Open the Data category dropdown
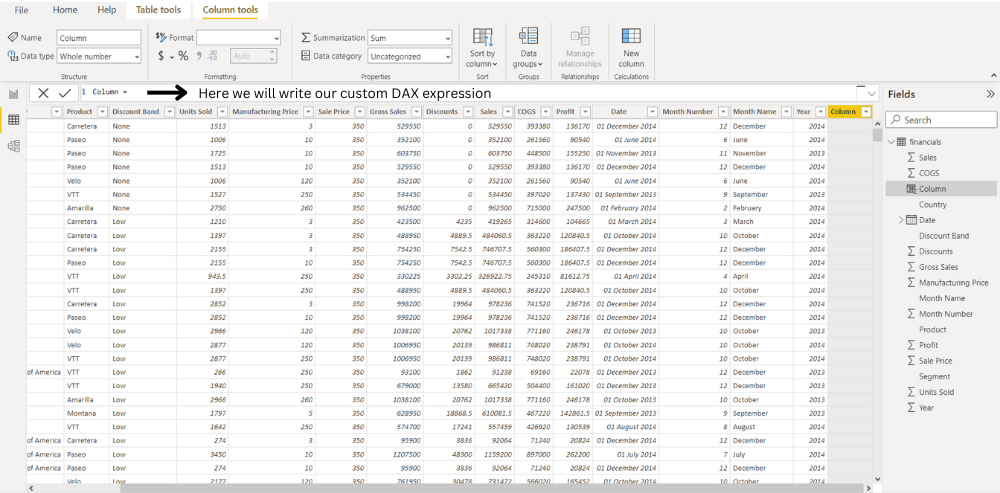Image resolution: width=1000 pixels, height=493 pixels. tap(410, 57)
